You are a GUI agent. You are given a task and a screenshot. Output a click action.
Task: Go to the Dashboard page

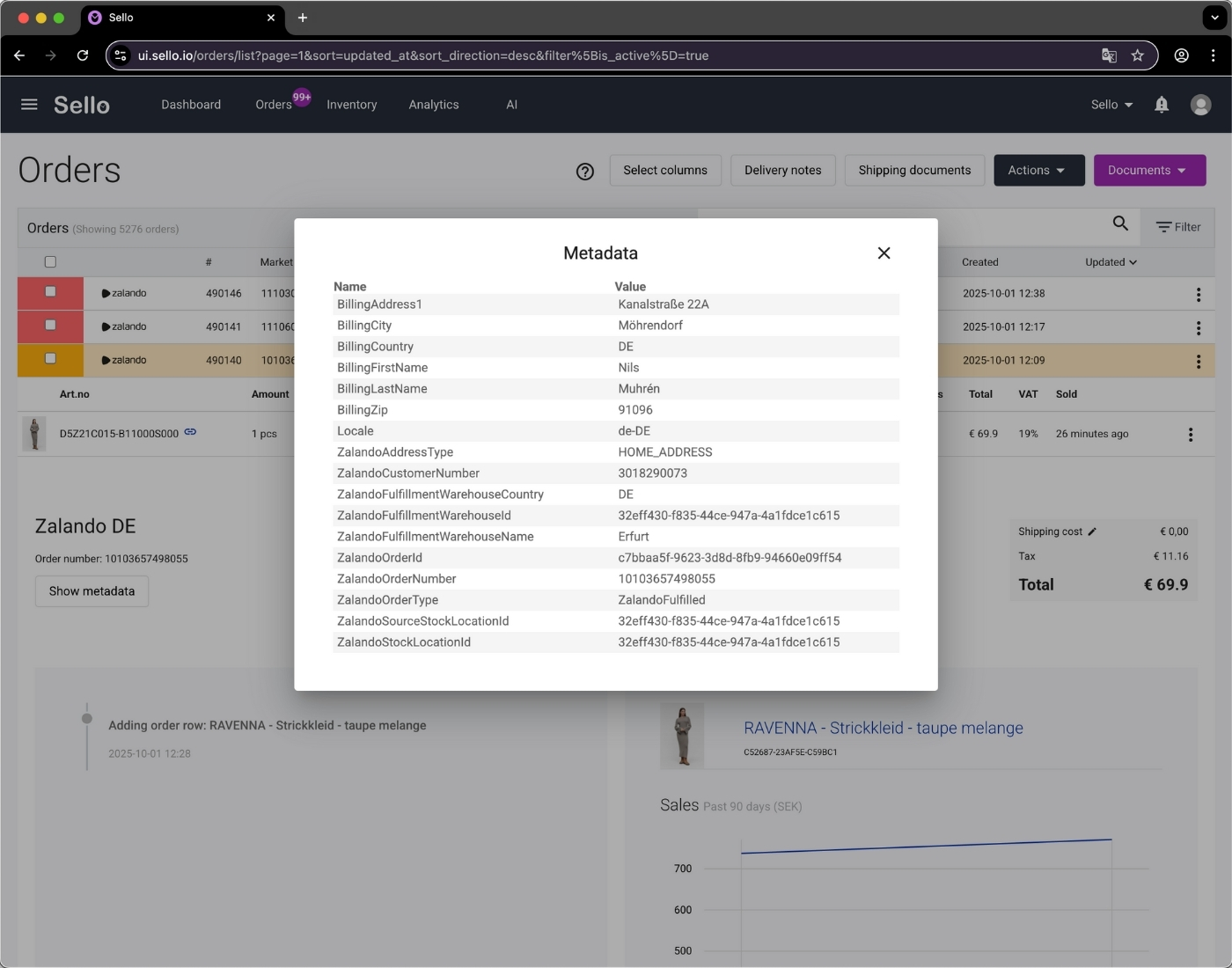(x=191, y=104)
